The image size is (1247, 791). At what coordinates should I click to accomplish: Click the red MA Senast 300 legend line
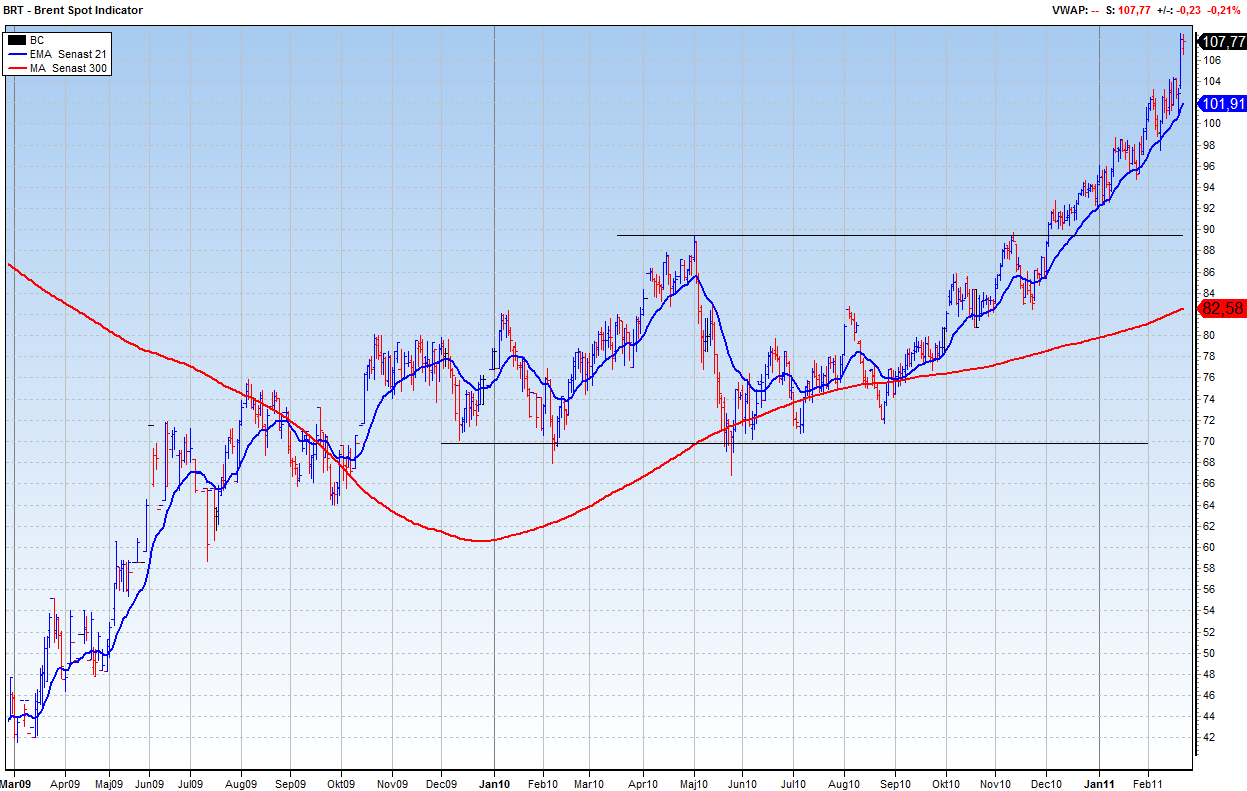pos(16,68)
